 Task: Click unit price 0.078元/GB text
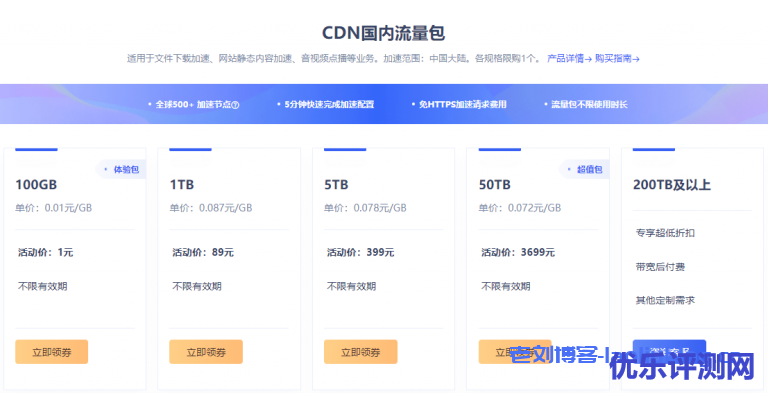380,208
